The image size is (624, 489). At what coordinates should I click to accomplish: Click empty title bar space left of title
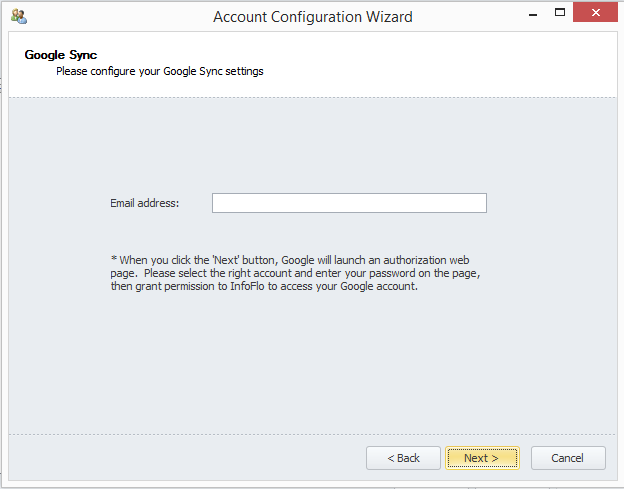click(110, 16)
